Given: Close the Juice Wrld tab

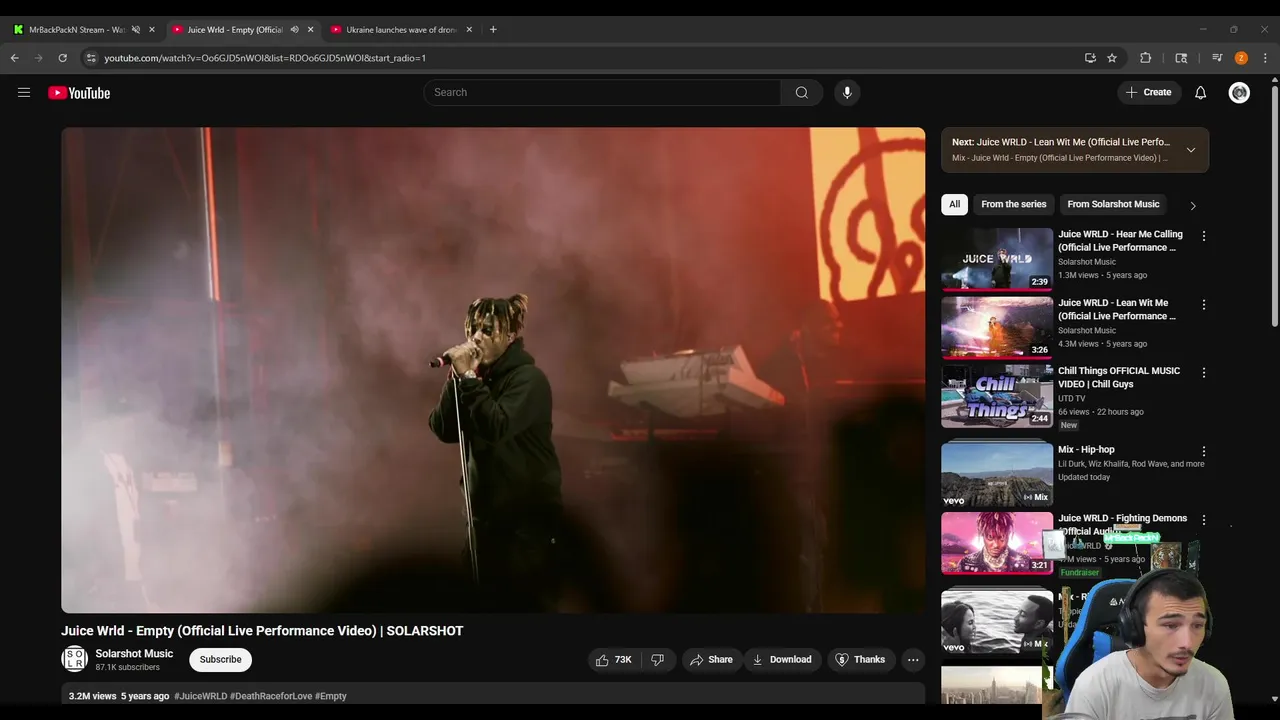Looking at the screenshot, I should [x=310, y=30].
